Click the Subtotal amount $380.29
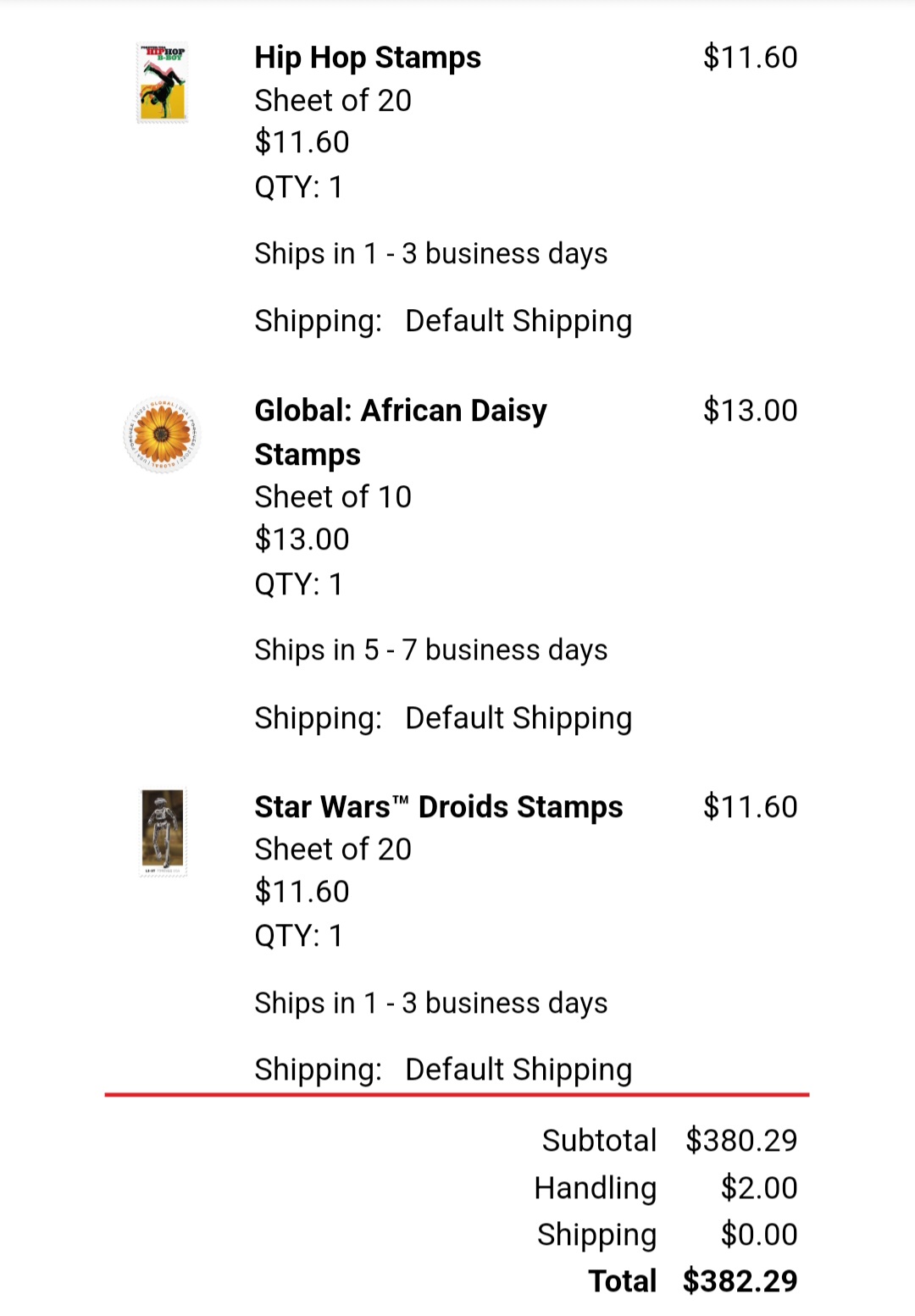This screenshot has width=915, height=1316. tap(741, 1141)
